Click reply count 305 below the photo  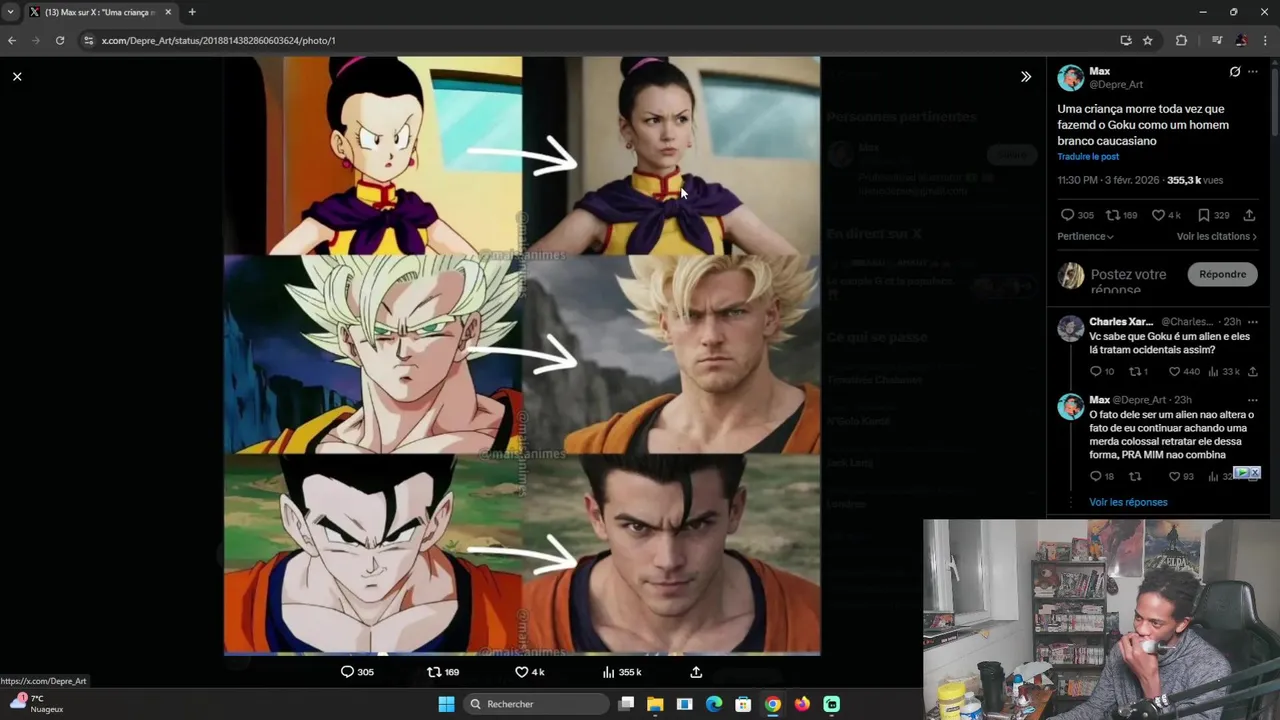coord(357,672)
